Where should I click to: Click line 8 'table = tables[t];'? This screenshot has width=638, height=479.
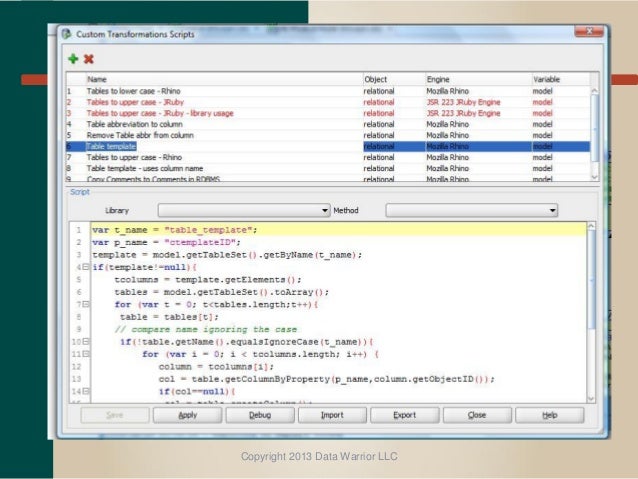[169, 317]
